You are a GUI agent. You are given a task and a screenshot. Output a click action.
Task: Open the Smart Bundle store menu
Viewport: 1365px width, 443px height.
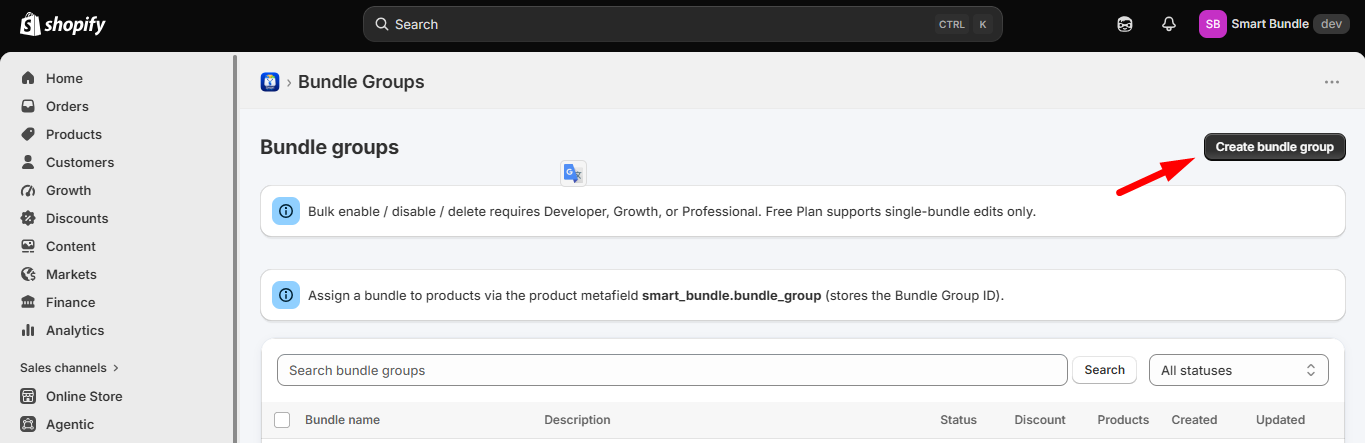[x=1275, y=24]
